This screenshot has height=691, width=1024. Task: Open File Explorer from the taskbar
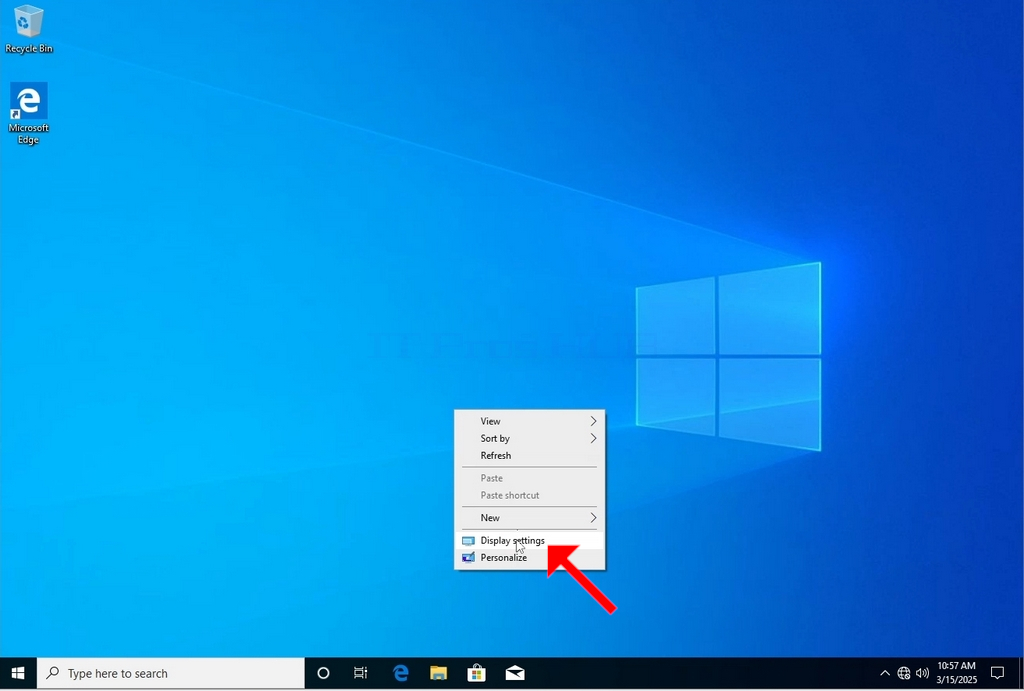pos(438,673)
